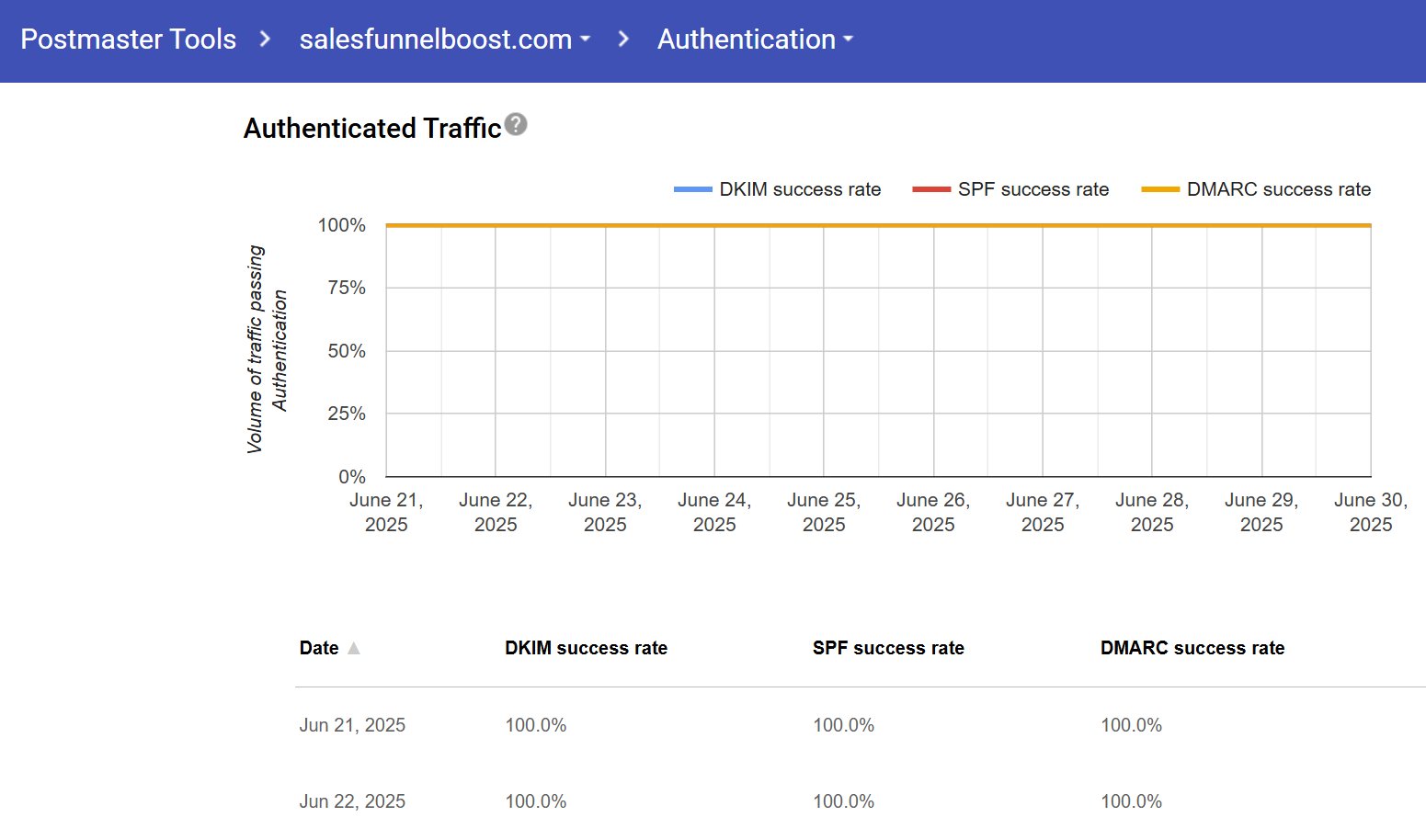This screenshot has height=840, width=1426.
Task: Select SPF success rate table header
Action: [x=888, y=648]
